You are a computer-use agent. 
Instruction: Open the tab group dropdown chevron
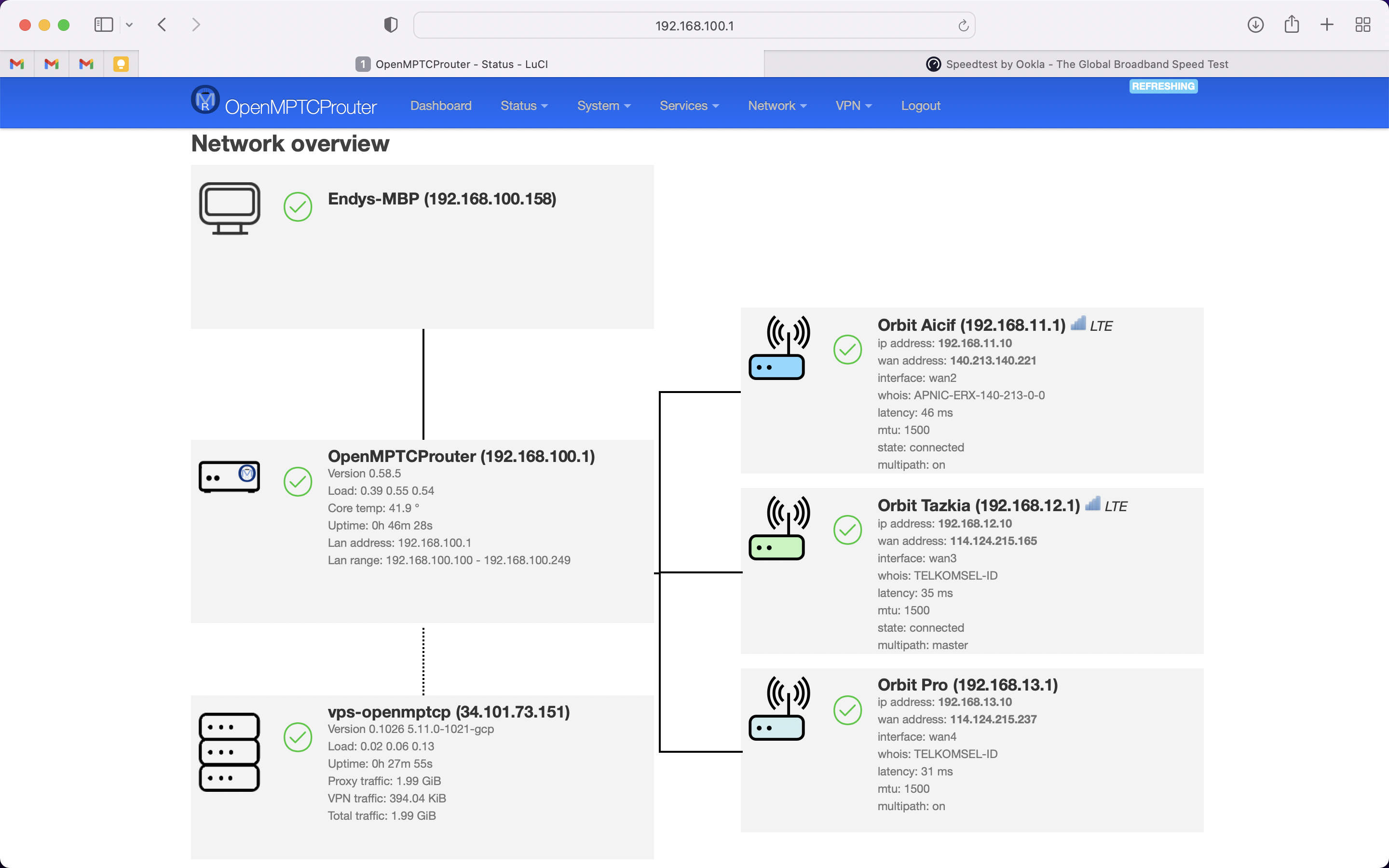[x=129, y=25]
